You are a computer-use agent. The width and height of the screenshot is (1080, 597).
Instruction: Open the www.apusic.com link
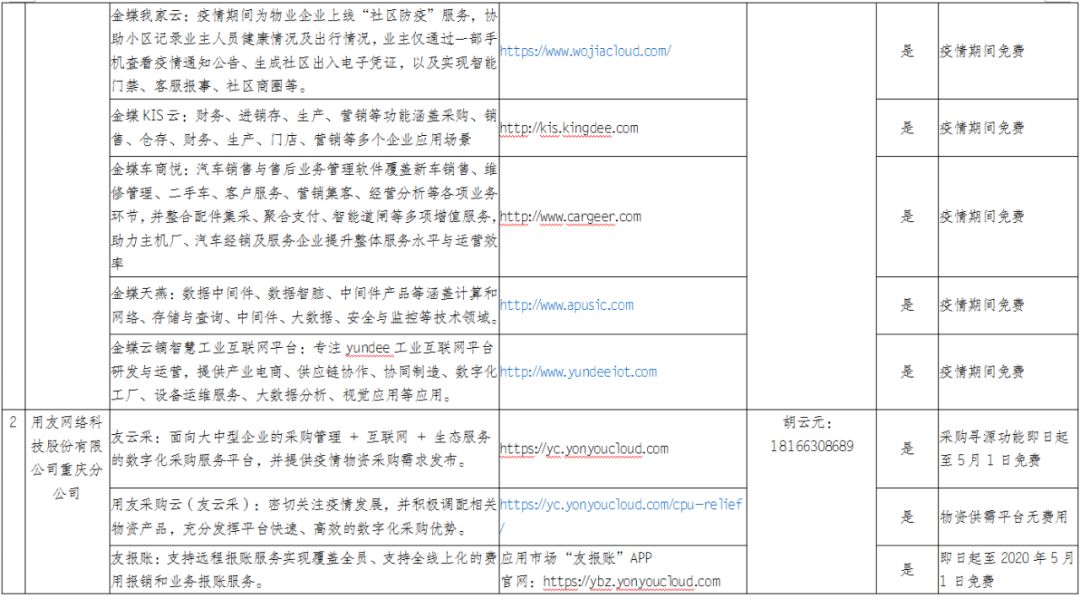coord(566,305)
